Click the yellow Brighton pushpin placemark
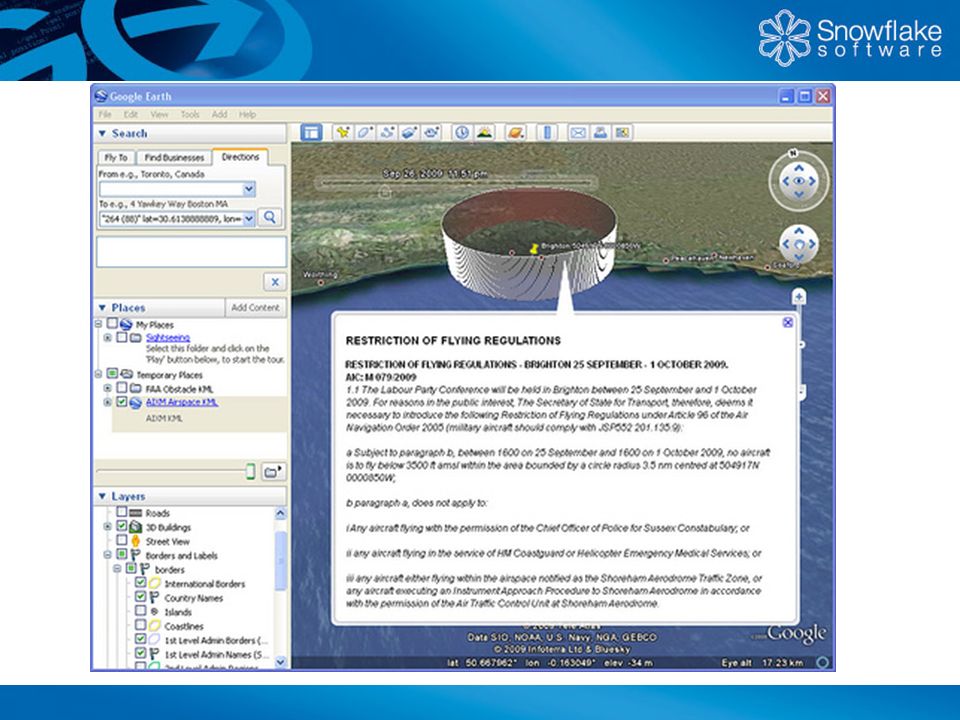Image resolution: width=960 pixels, height=720 pixels. pos(534,249)
